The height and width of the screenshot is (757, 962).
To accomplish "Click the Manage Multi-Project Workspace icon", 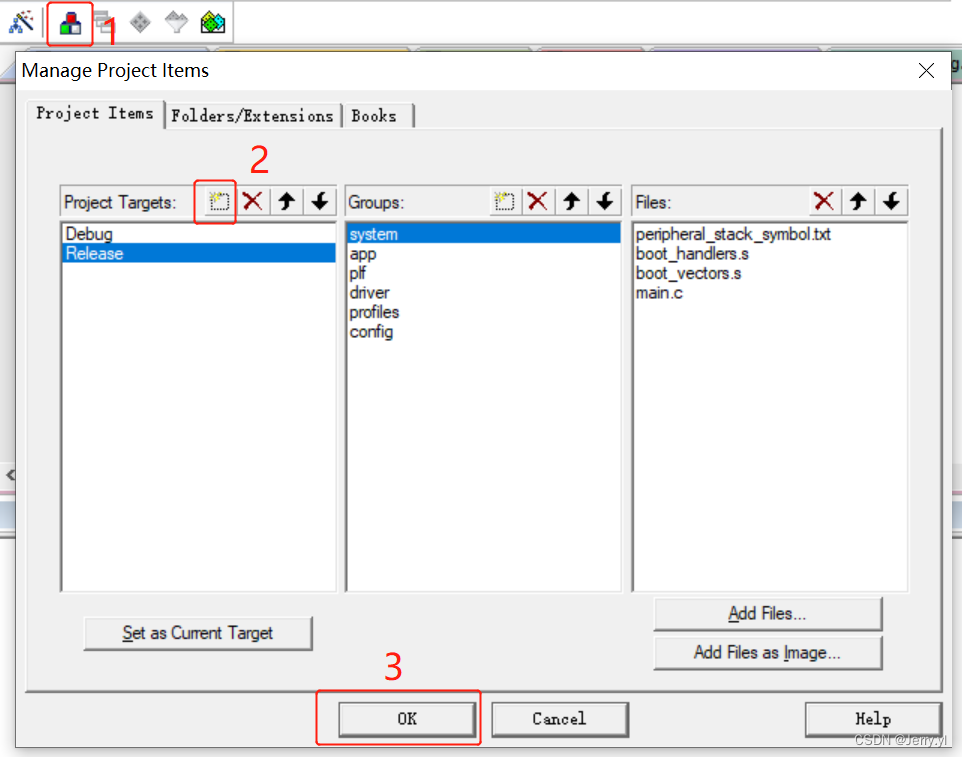I will (x=104, y=23).
